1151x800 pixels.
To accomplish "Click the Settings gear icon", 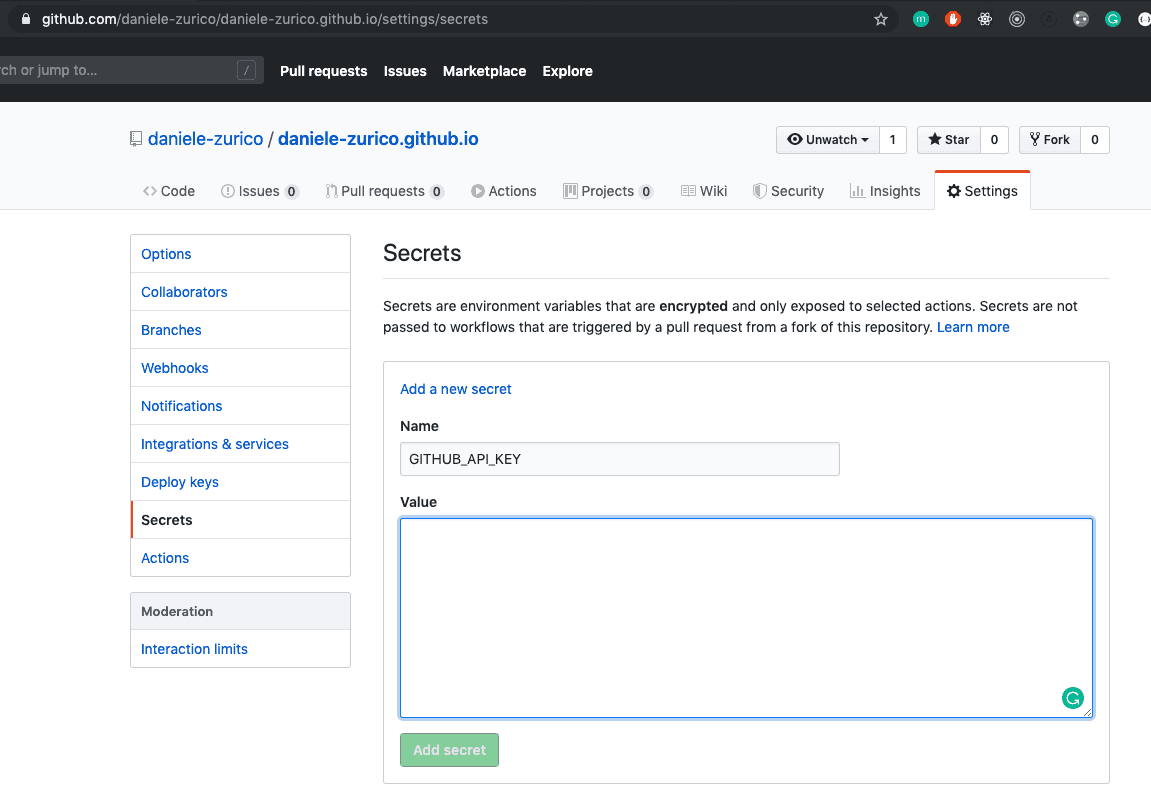I will 954,191.
